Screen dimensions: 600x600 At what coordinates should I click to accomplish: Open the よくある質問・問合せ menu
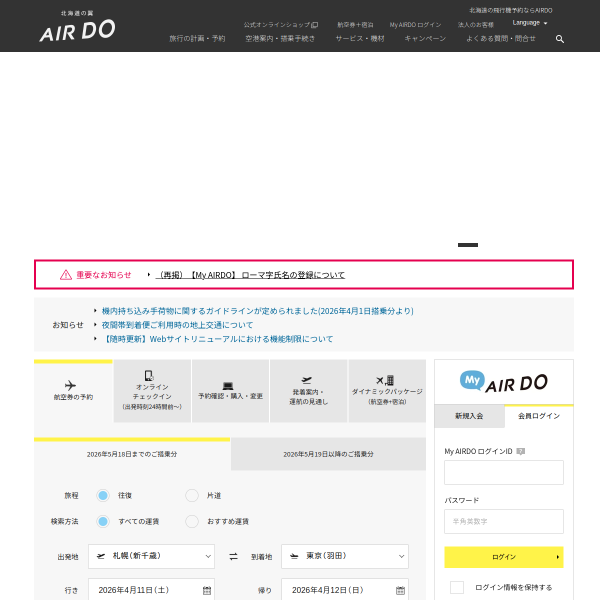pyautogui.click(x=501, y=39)
